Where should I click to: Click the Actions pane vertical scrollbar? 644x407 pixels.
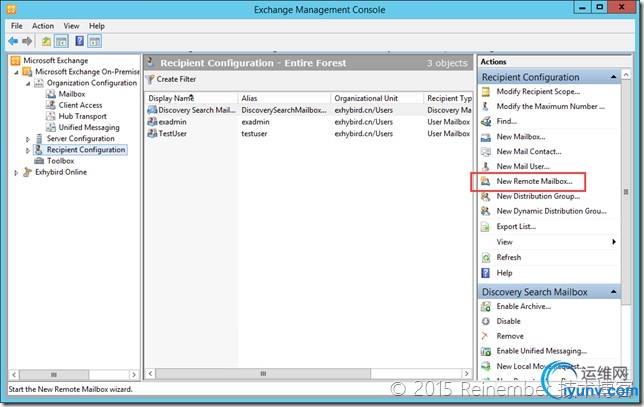[626, 192]
